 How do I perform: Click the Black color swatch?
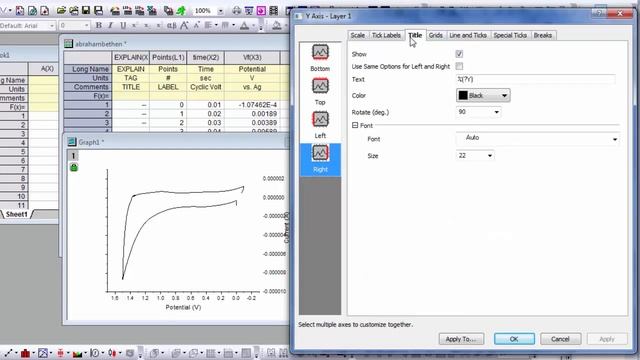click(x=463, y=96)
